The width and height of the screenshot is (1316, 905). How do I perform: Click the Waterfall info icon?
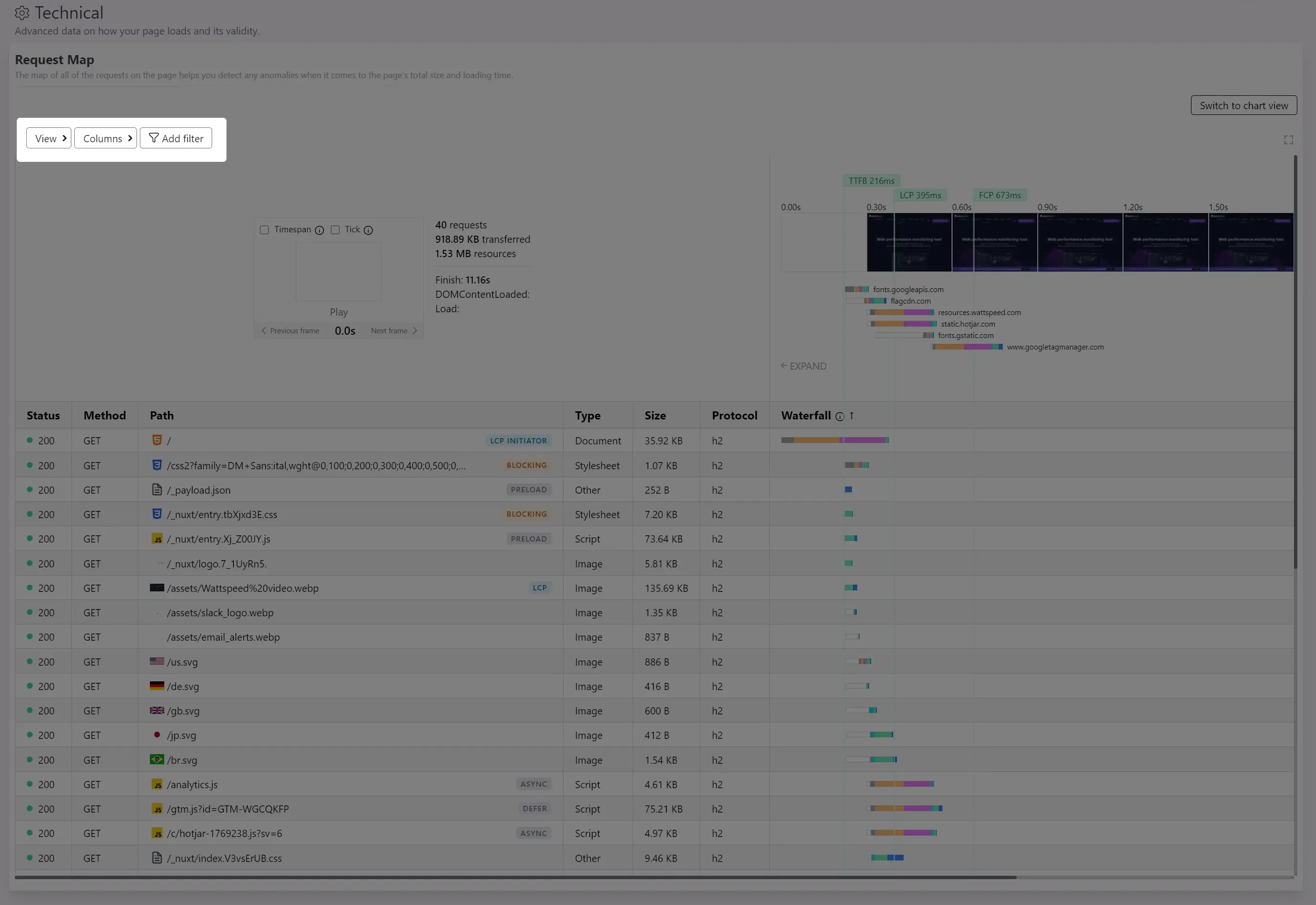click(x=839, y=417)
